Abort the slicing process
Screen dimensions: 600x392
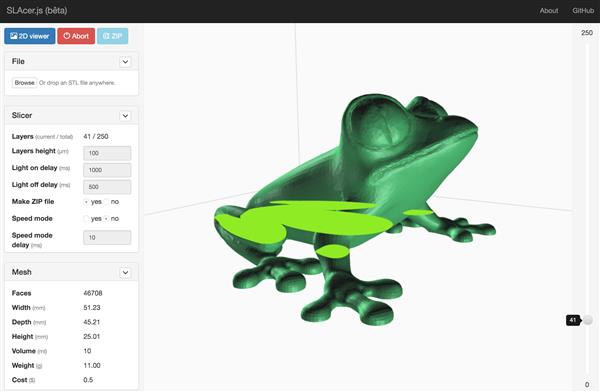(x=76, y=36)
